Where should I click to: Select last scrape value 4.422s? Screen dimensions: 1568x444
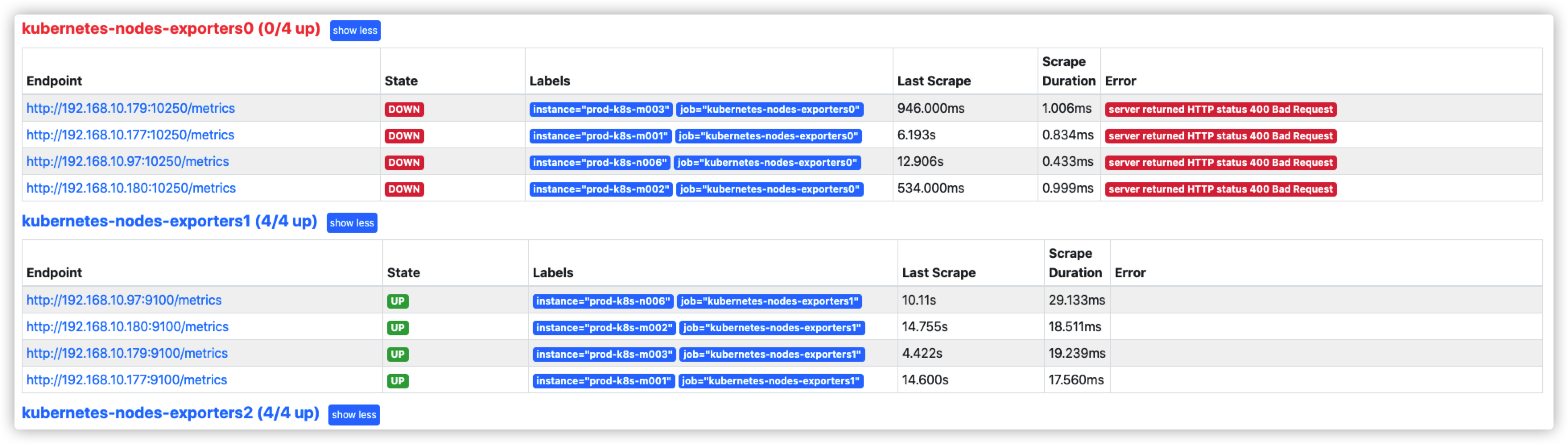(x=922, y=353)
